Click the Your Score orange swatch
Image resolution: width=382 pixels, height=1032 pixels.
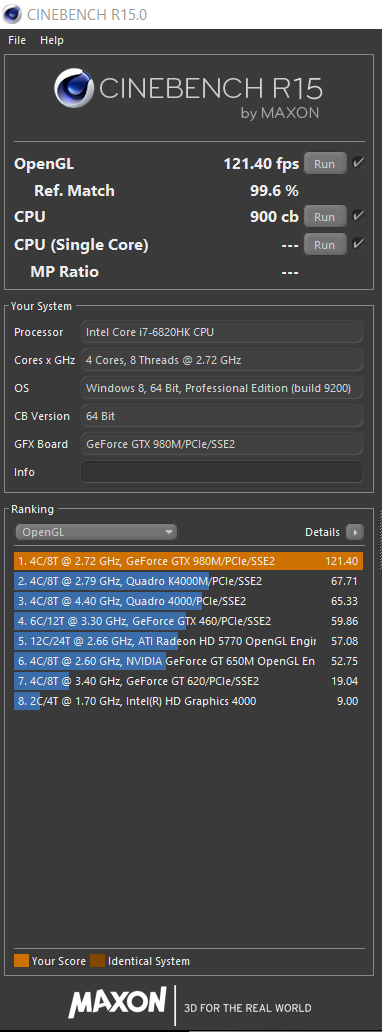pos(21,961)
